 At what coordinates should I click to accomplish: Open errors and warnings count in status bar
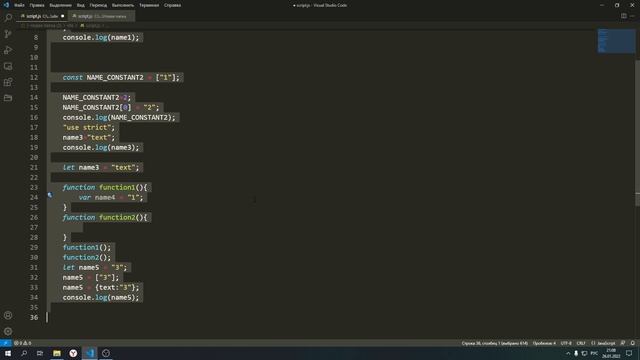pyautogui.click(x=22, y=343)
